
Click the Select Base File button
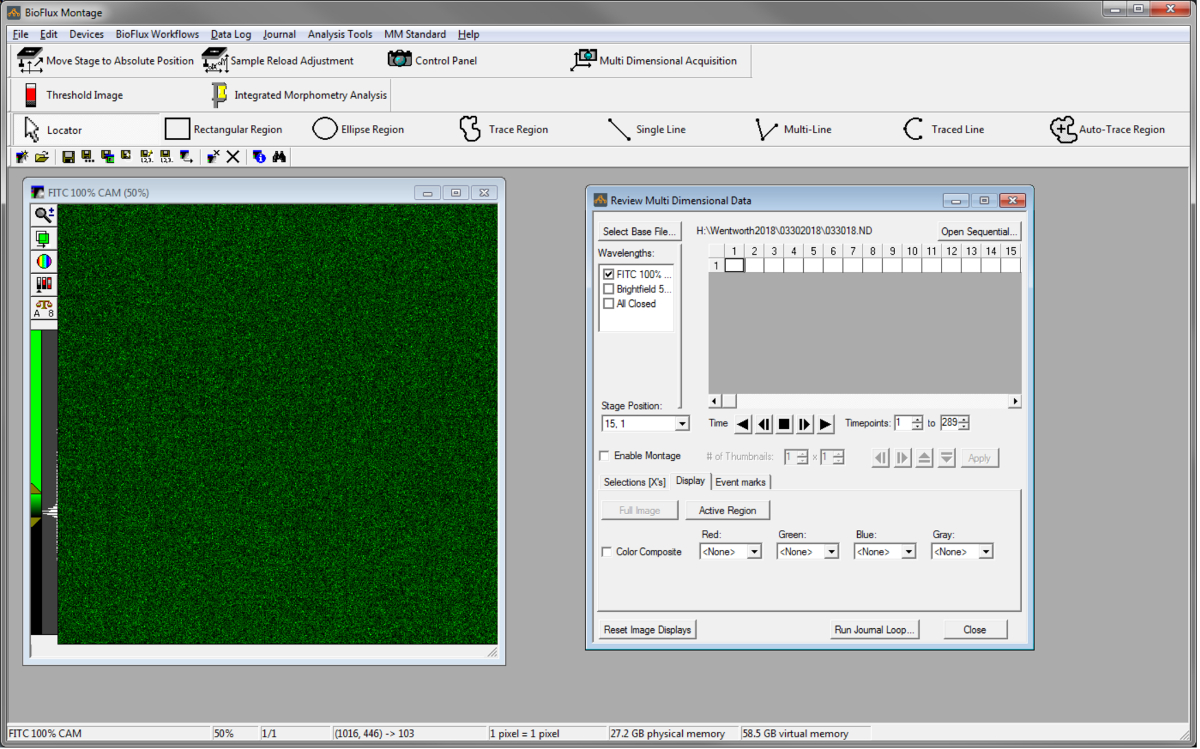640,232
